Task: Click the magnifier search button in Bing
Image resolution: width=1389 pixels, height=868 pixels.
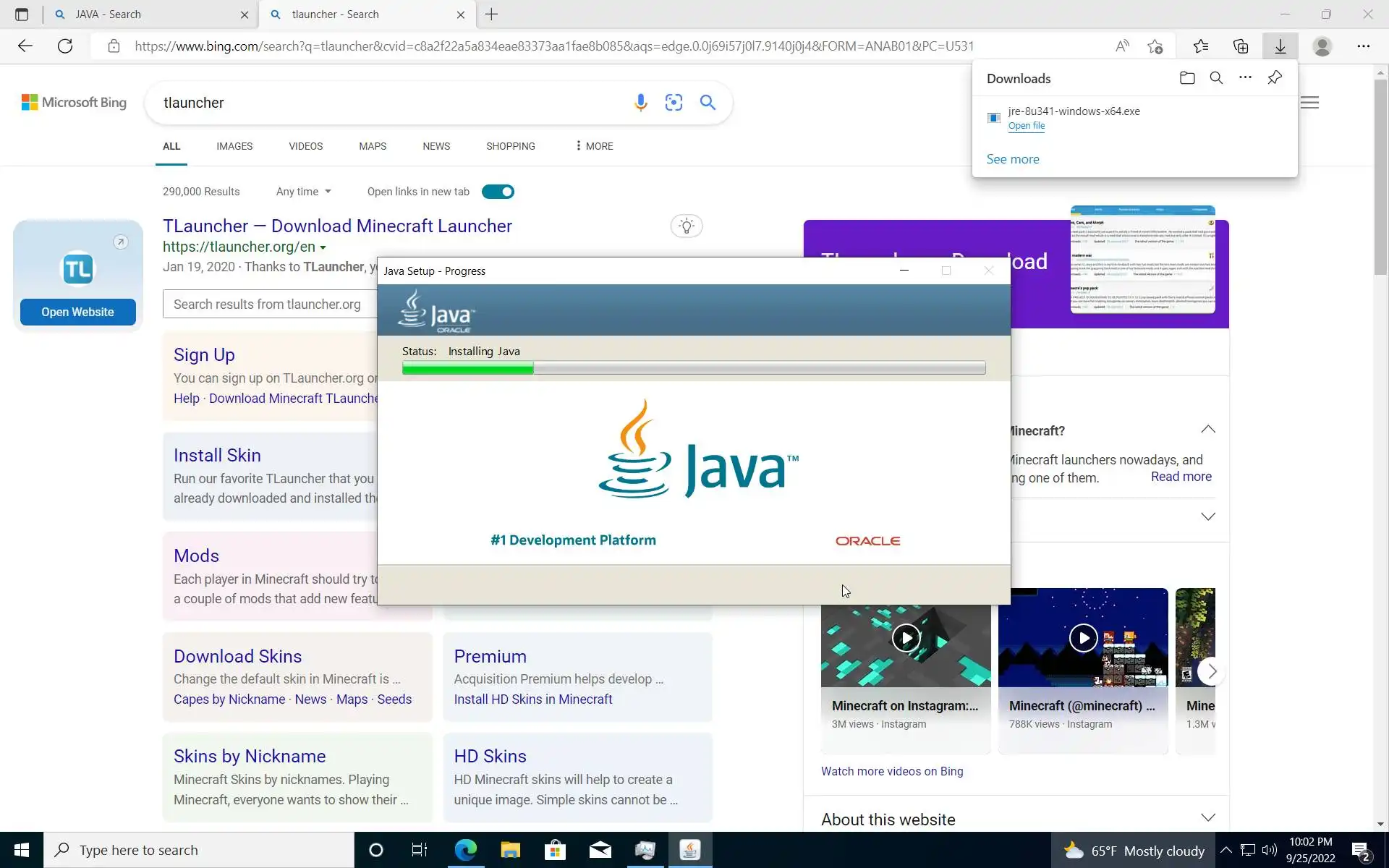Action: (708, 103)
